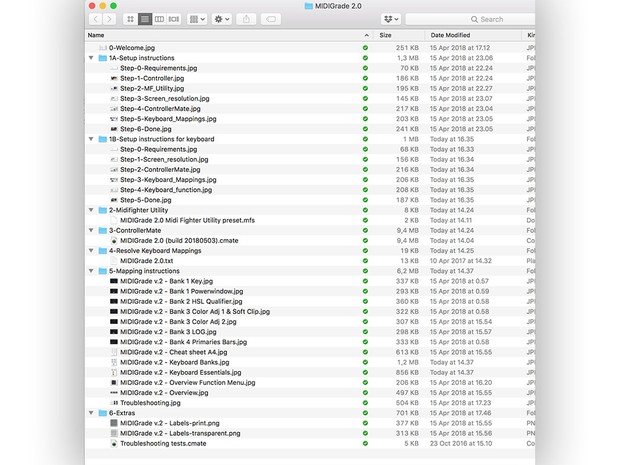
Task: Select Step-4-Keyboard_function.jpg
Action: click(166, 190)
